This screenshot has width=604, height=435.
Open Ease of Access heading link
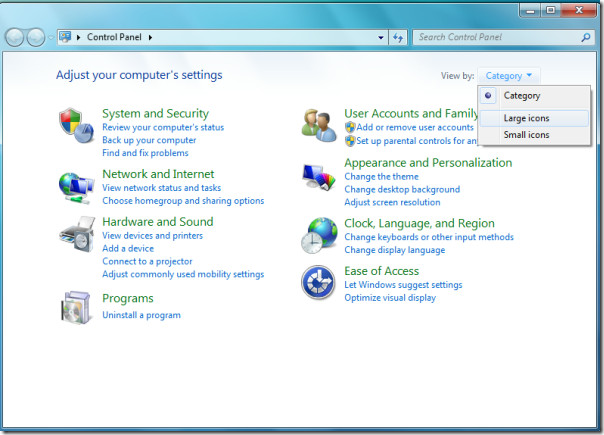tap(381, 271)
